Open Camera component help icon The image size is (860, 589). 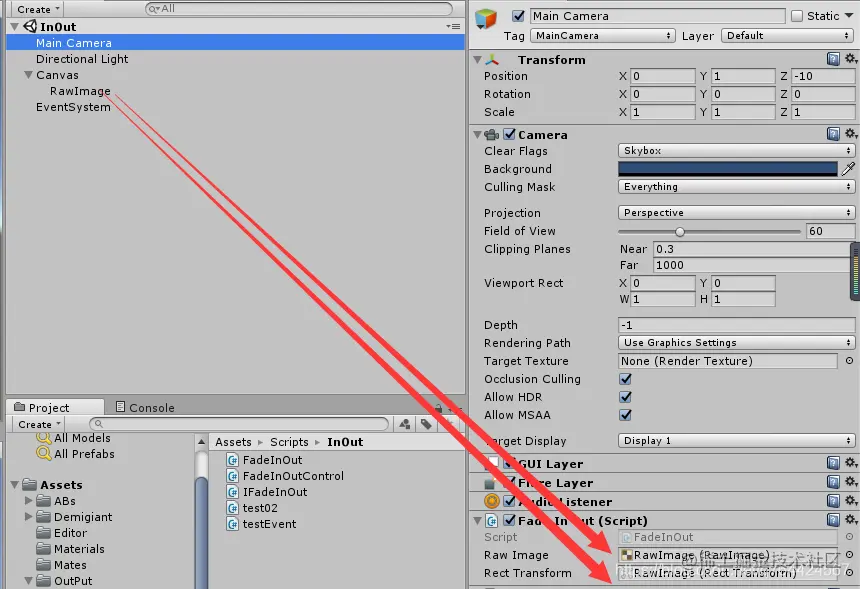(833, 134)
